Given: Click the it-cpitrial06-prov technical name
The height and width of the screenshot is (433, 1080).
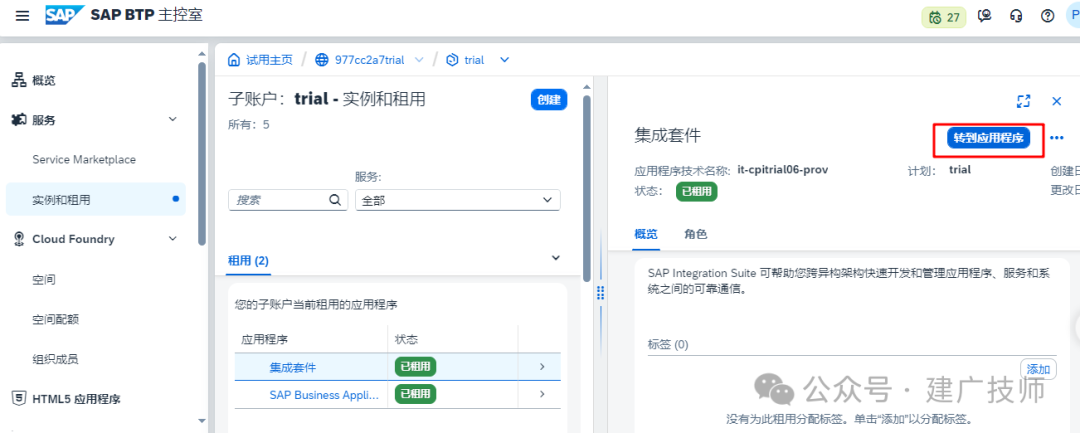Looking at the screenshot, I should [x=782, y=169].
